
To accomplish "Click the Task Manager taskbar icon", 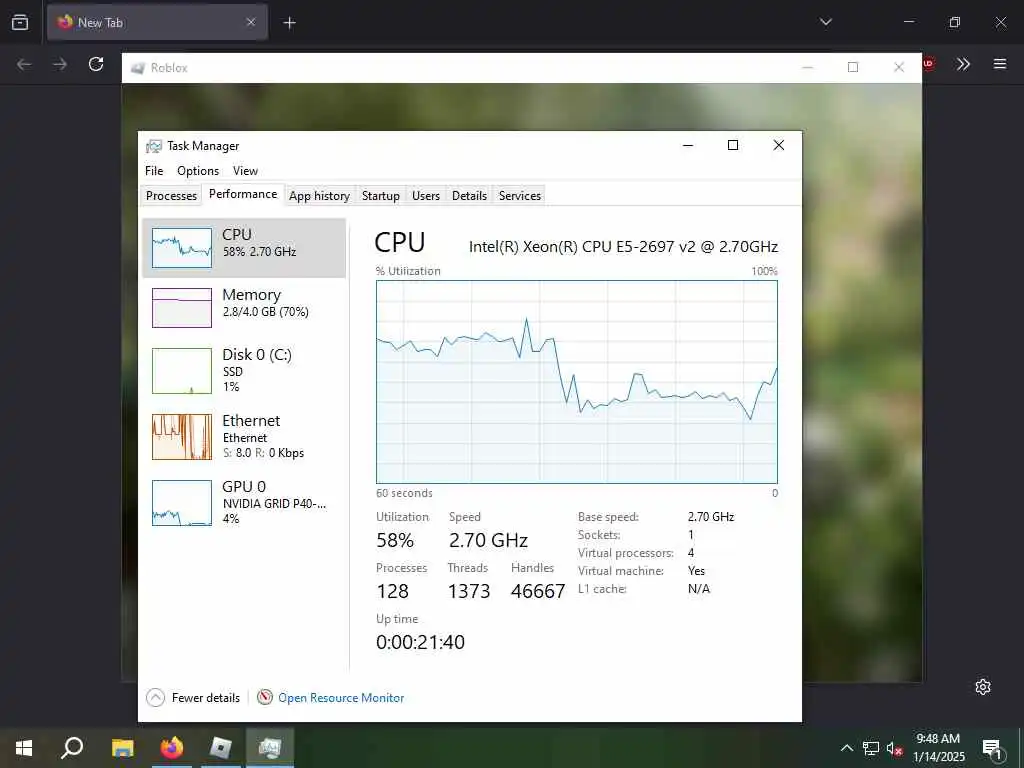I will (270, 748).
